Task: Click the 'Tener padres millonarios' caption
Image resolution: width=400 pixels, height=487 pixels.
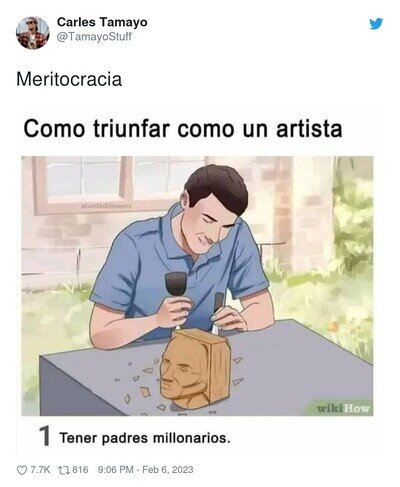Action: 145,438
